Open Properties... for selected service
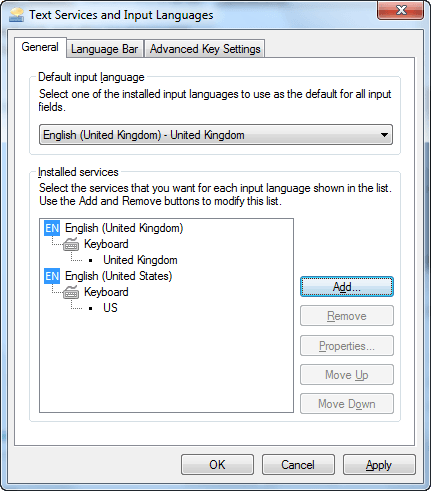Screen dimensions: 431x491 [x=347, y=346]
